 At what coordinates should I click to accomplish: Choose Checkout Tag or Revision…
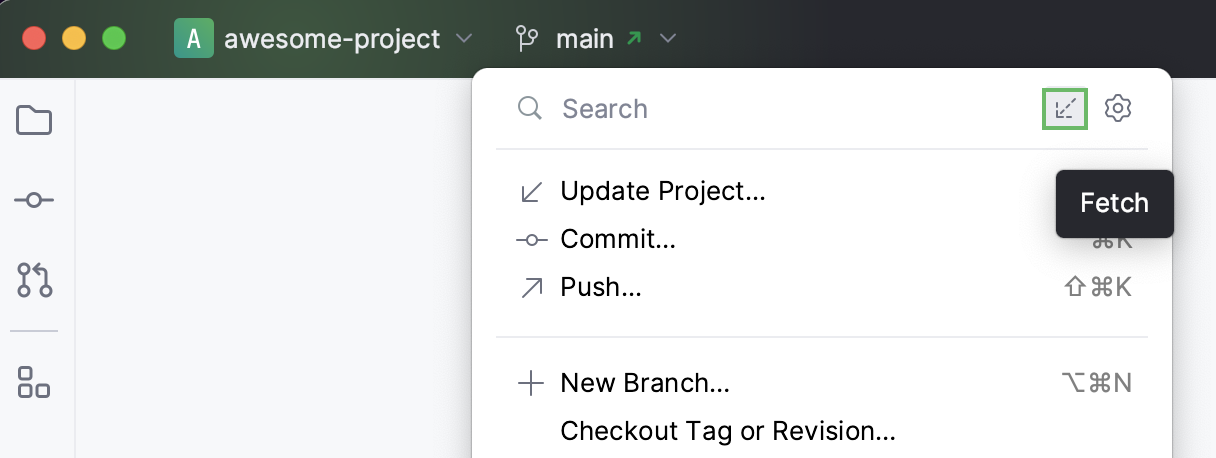click(727, 431)
